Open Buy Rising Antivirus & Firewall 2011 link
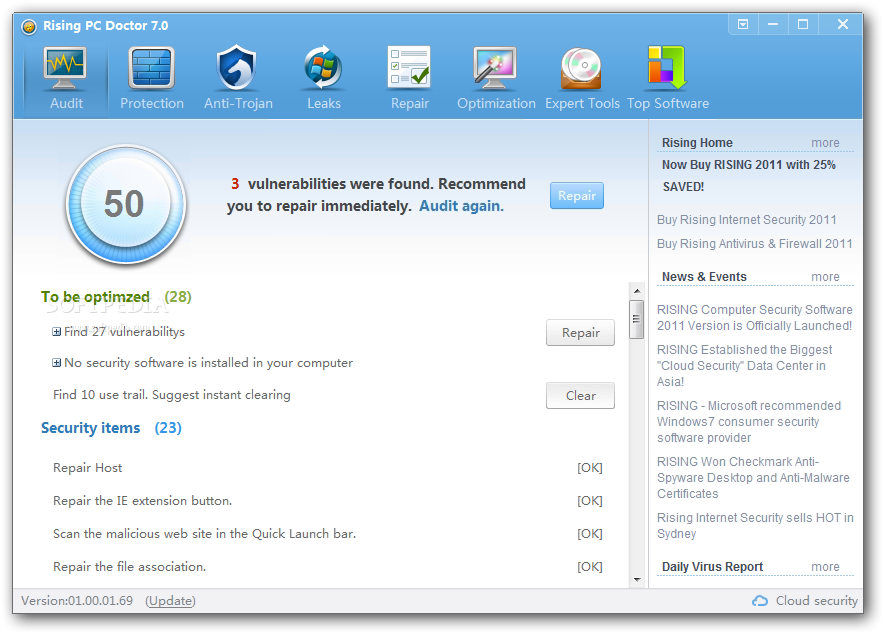The image size is (884, 634). tap(754, 244)
